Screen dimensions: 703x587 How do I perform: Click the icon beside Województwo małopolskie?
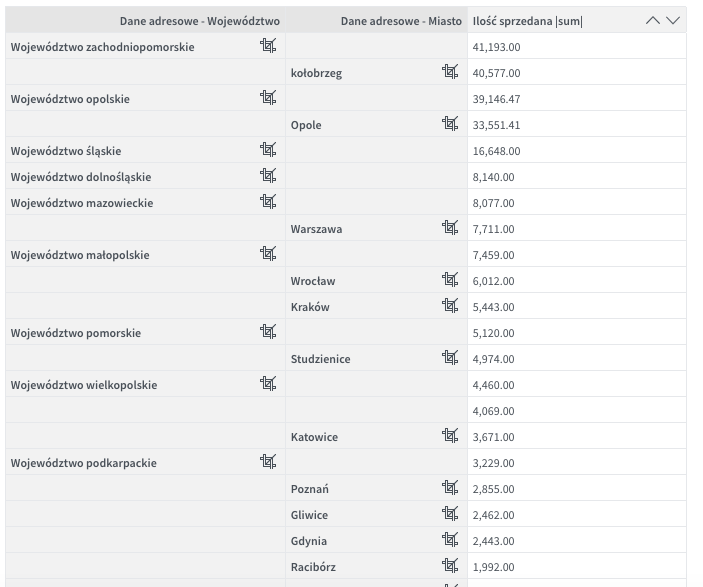click(268, 254)
